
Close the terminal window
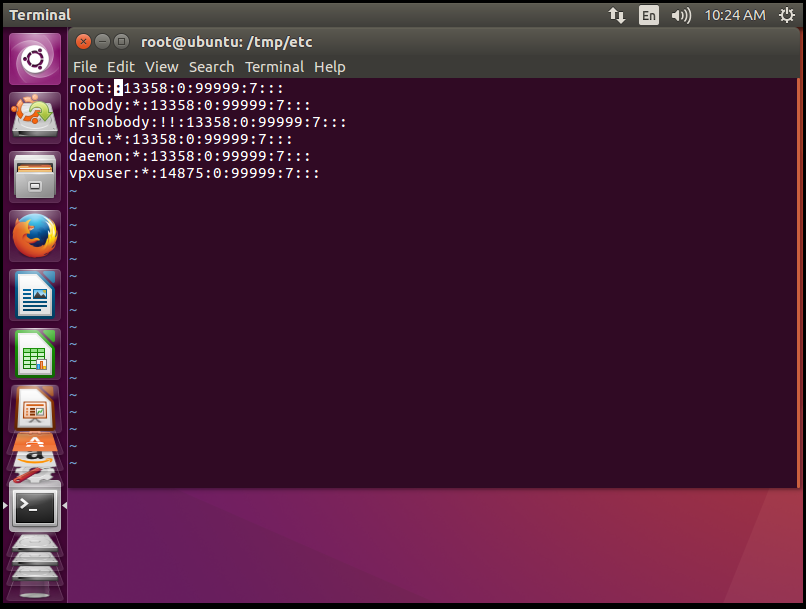(83, 41)
